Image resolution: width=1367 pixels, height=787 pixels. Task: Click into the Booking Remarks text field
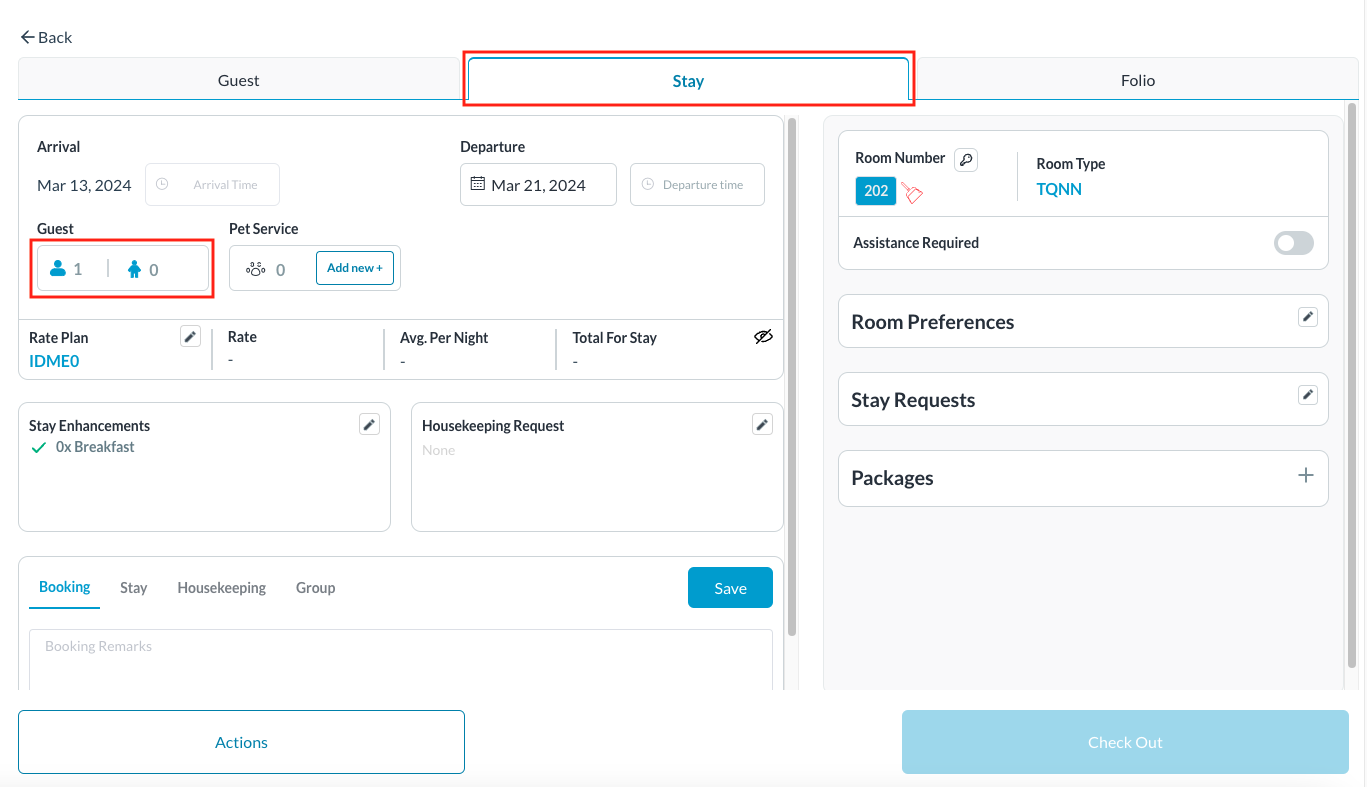pyautogui.click(x=400, y=658)
